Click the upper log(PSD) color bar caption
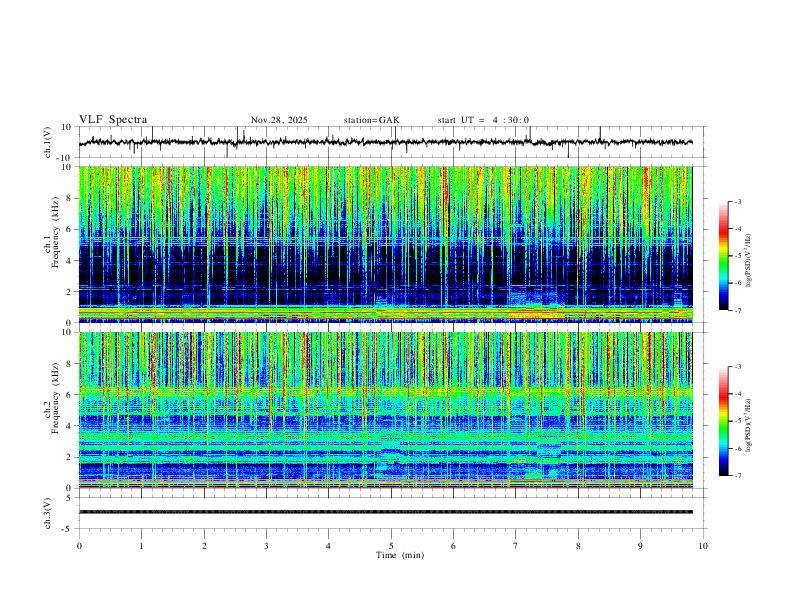This screenshot has width=792, height=612. coord(749,261)
